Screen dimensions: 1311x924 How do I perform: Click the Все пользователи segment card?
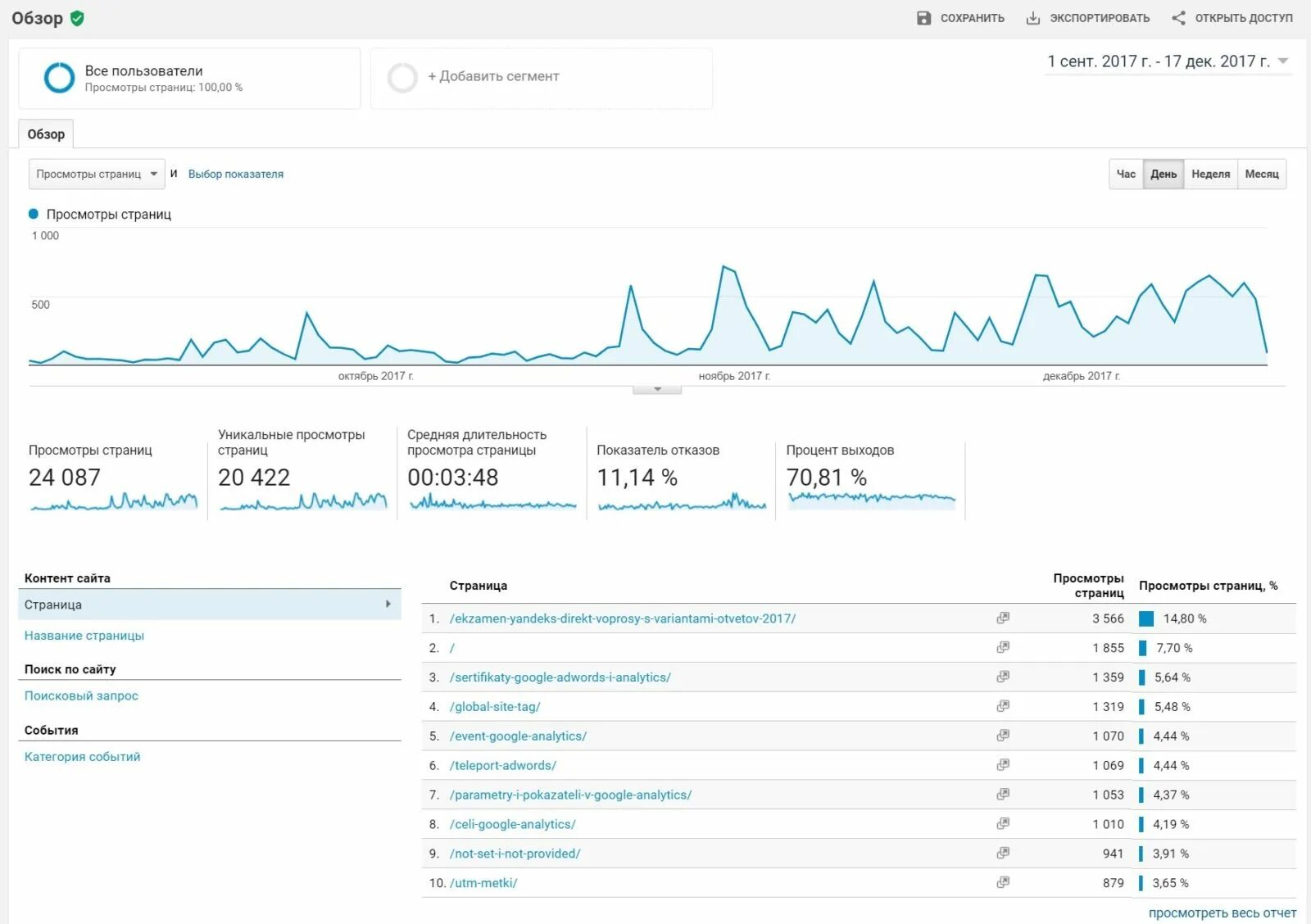189,78
